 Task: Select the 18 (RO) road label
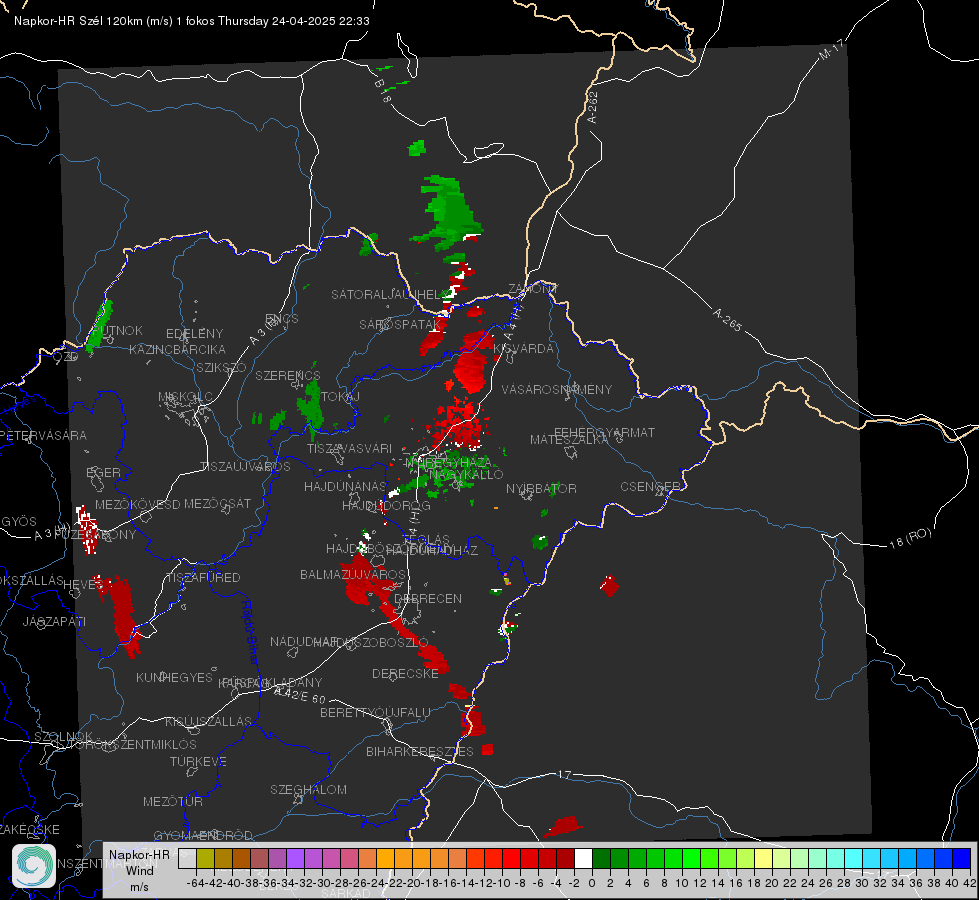click(x=910, y=538)
